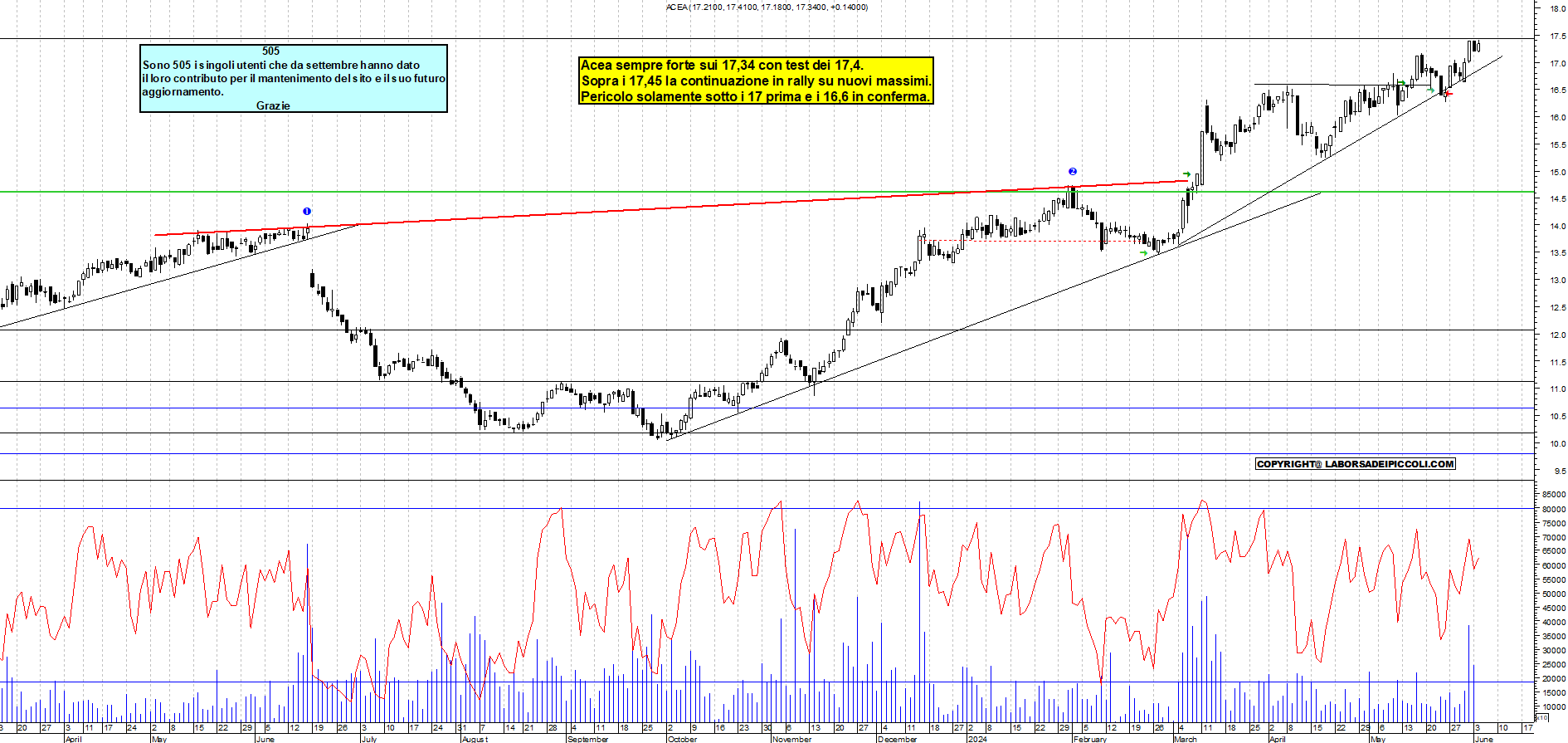Click the 'September' label on the time axis

588,739
